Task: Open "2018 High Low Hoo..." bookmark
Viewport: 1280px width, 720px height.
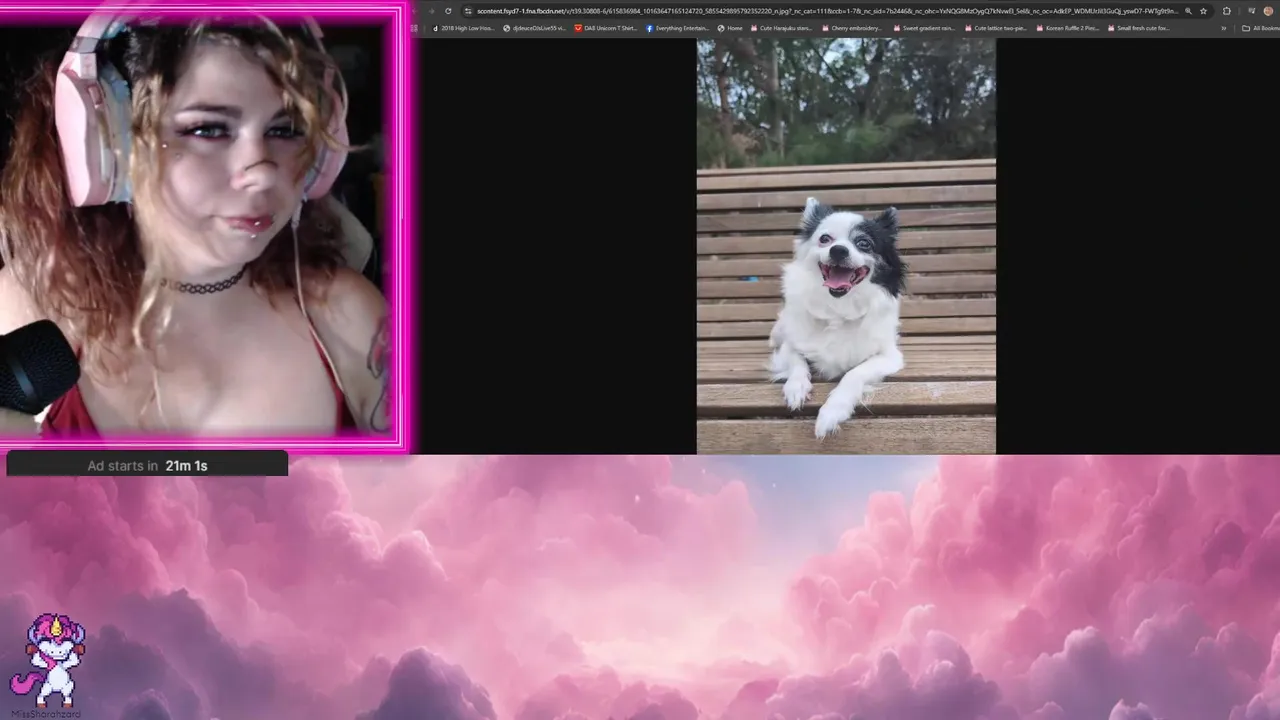Action: click(x=463, y=28)
